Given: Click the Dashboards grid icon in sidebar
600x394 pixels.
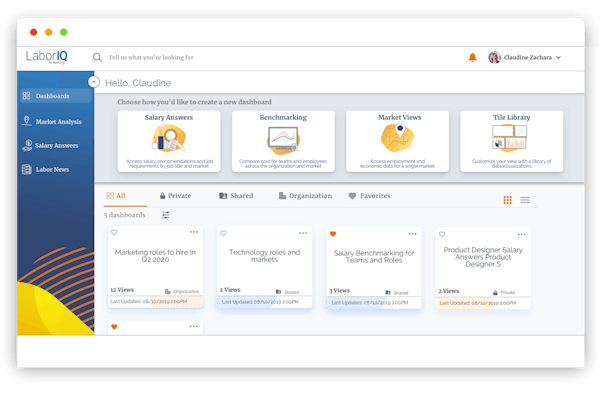Looking at the screenshot, I should pyautogui.click(x=26, y=96).
